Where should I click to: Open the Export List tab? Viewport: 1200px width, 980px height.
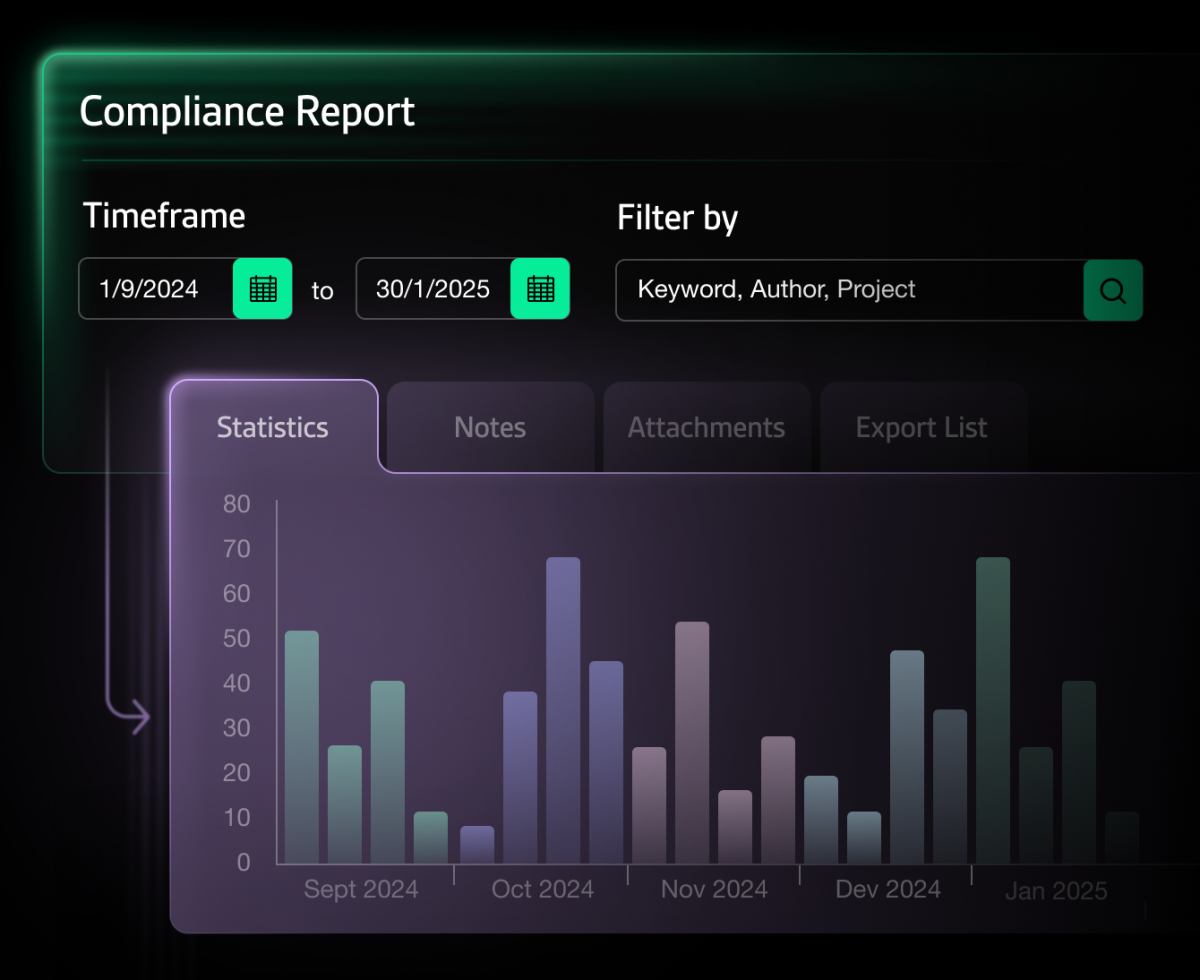pos(920,427)
